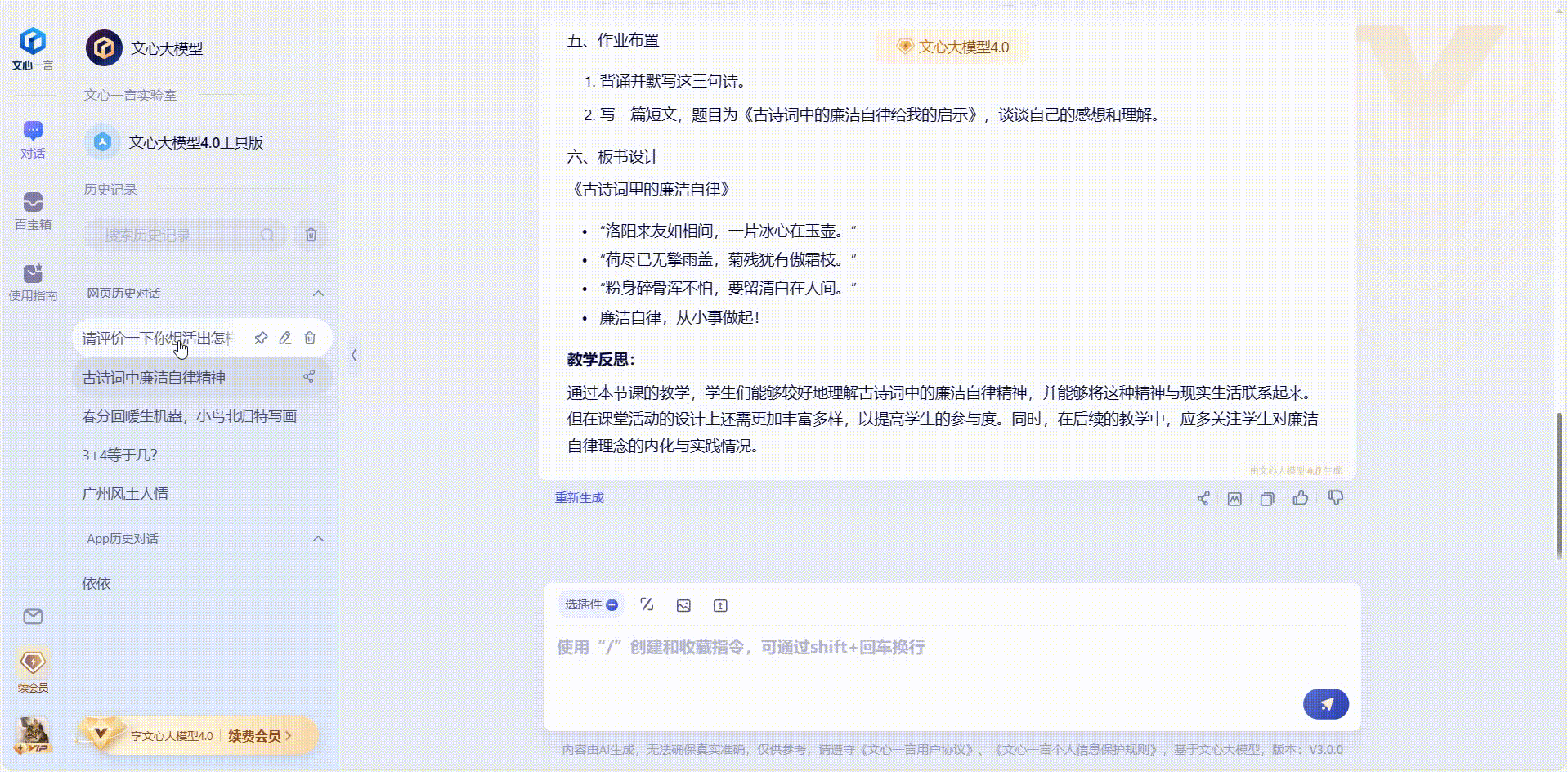Give a thumbs down to the response
1568x772 pixels.
tap(1334, 498)
